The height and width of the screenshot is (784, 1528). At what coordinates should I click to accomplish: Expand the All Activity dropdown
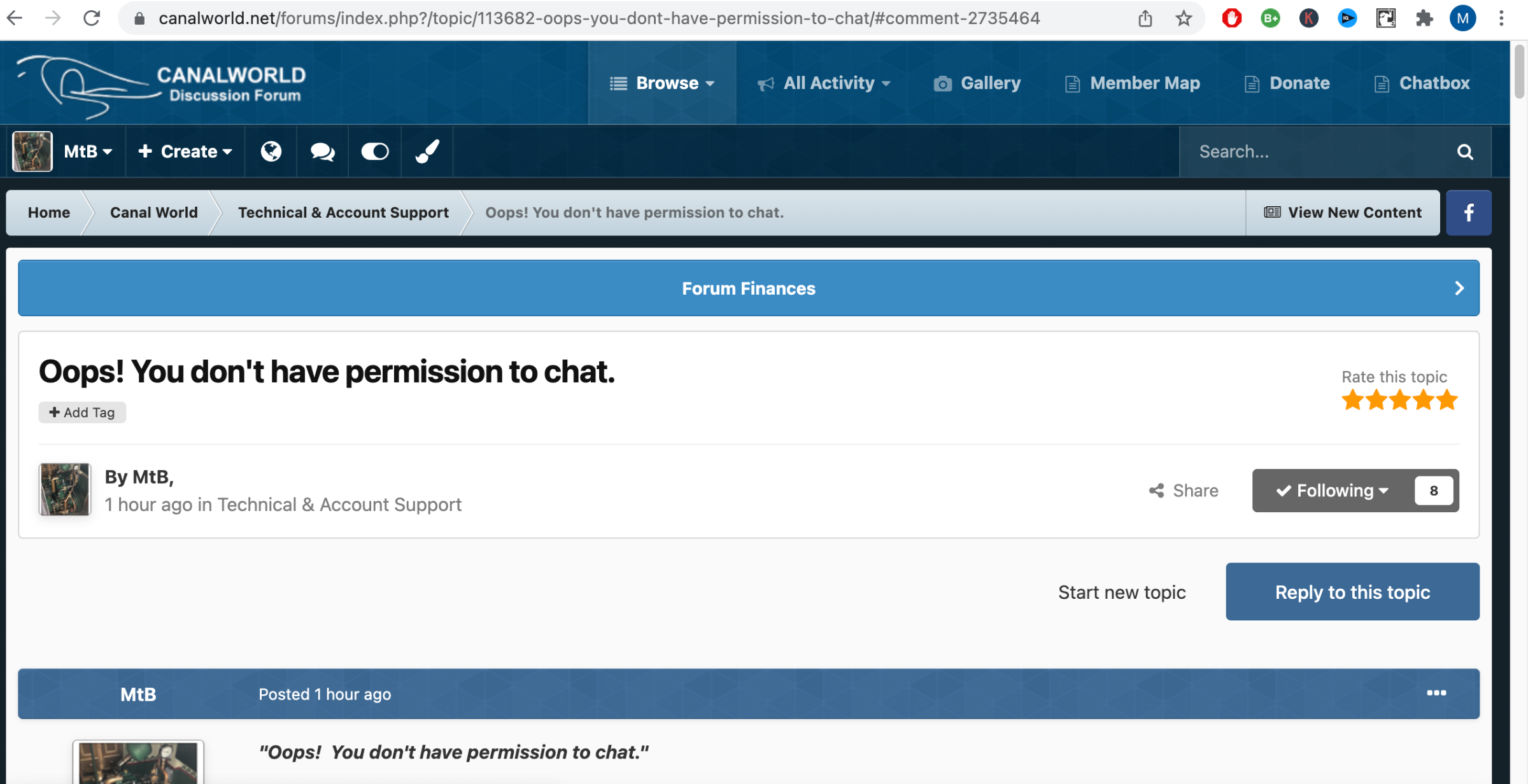[x=824, y=83]
